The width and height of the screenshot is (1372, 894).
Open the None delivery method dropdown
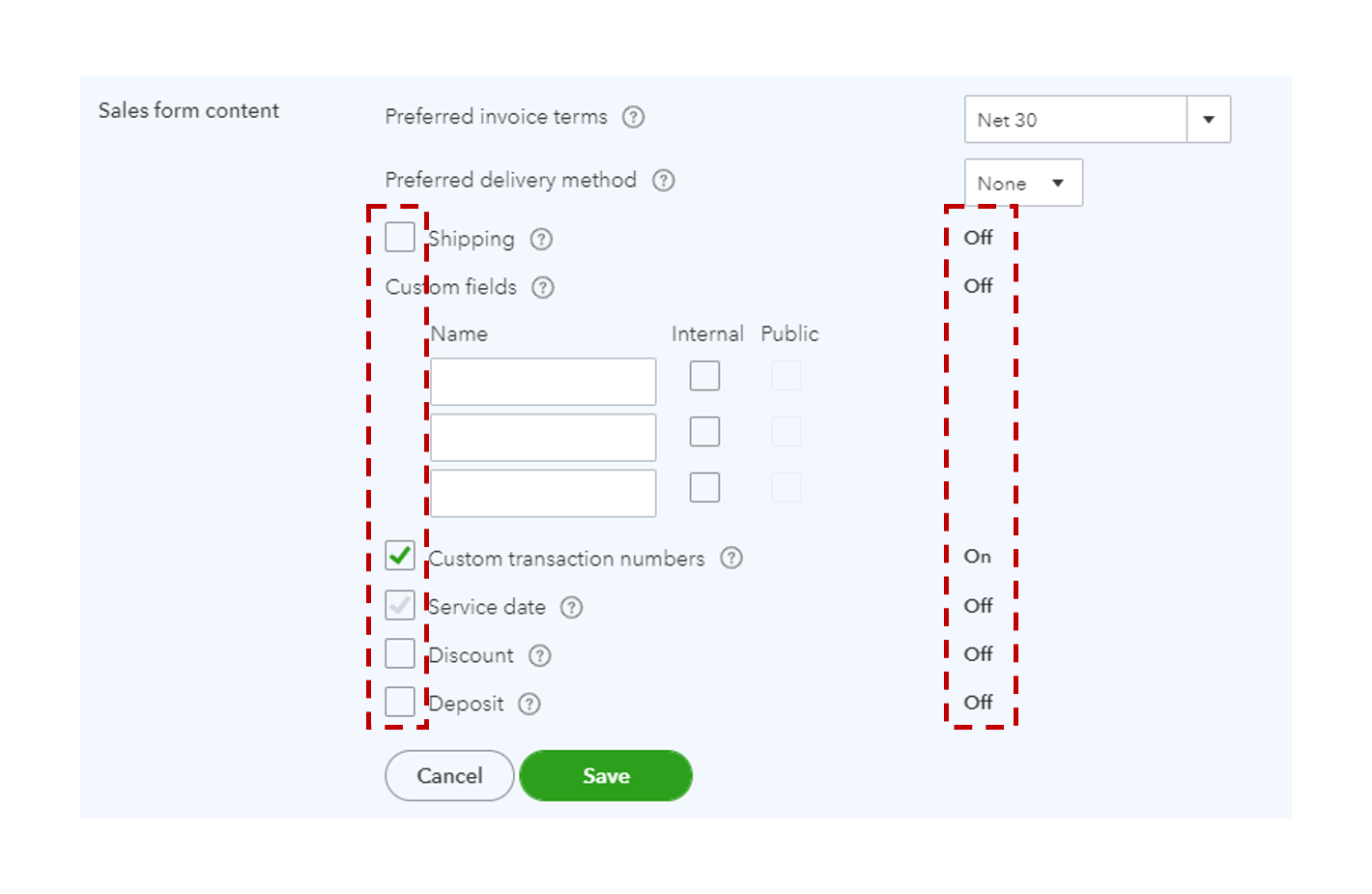[1023, 183]
